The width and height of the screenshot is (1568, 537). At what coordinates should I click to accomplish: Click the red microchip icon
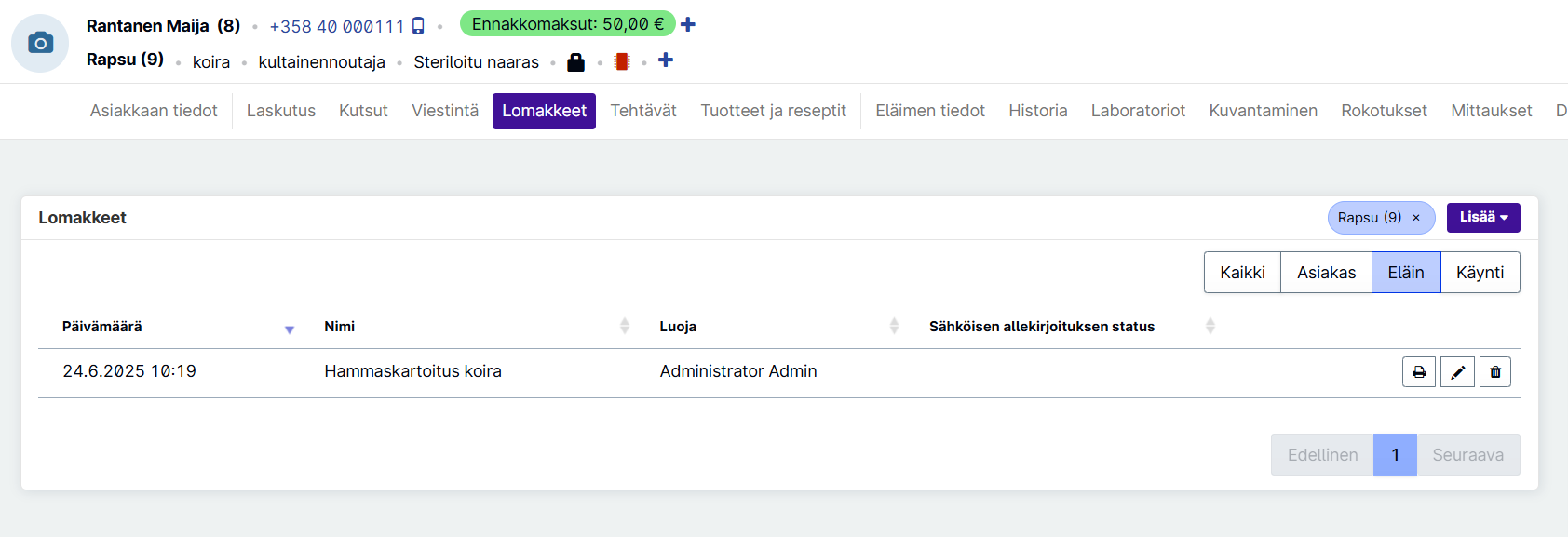pyautogui.click(x=622, y=62)
